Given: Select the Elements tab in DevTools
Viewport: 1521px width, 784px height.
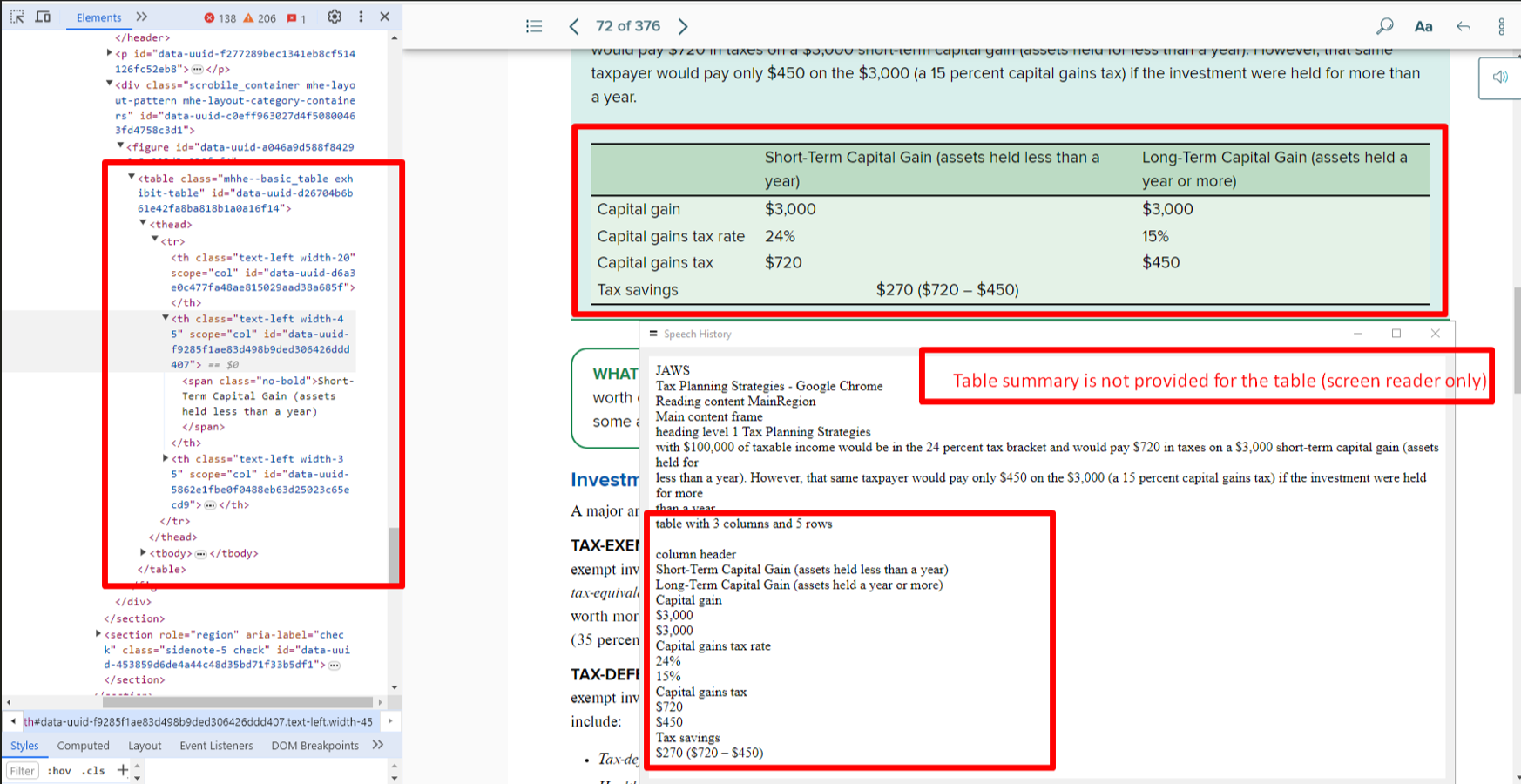Looking at the screenshot, I should (x=98, y=17).
